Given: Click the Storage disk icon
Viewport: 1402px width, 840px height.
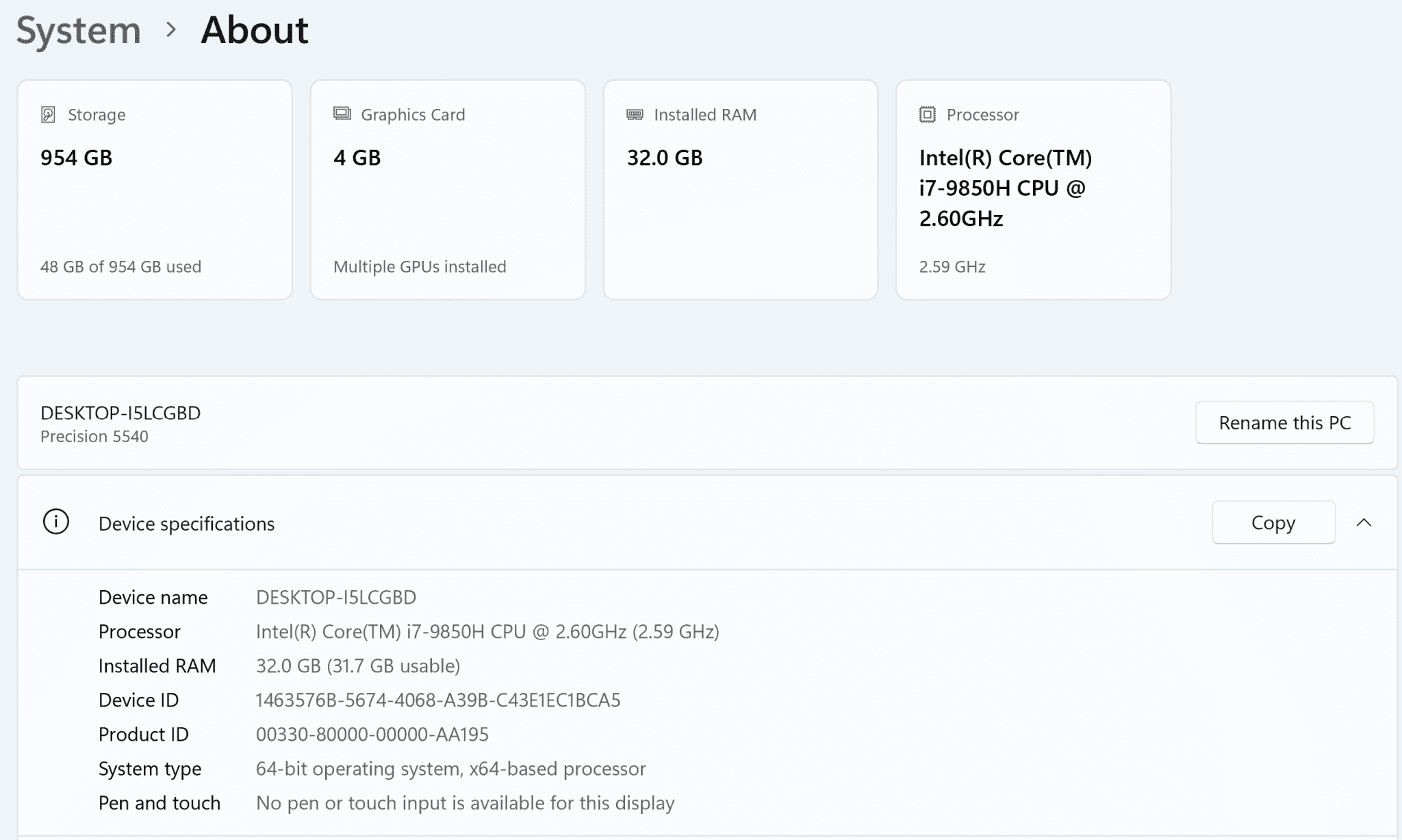Looking at the screenshot, I should coord(48,114).
